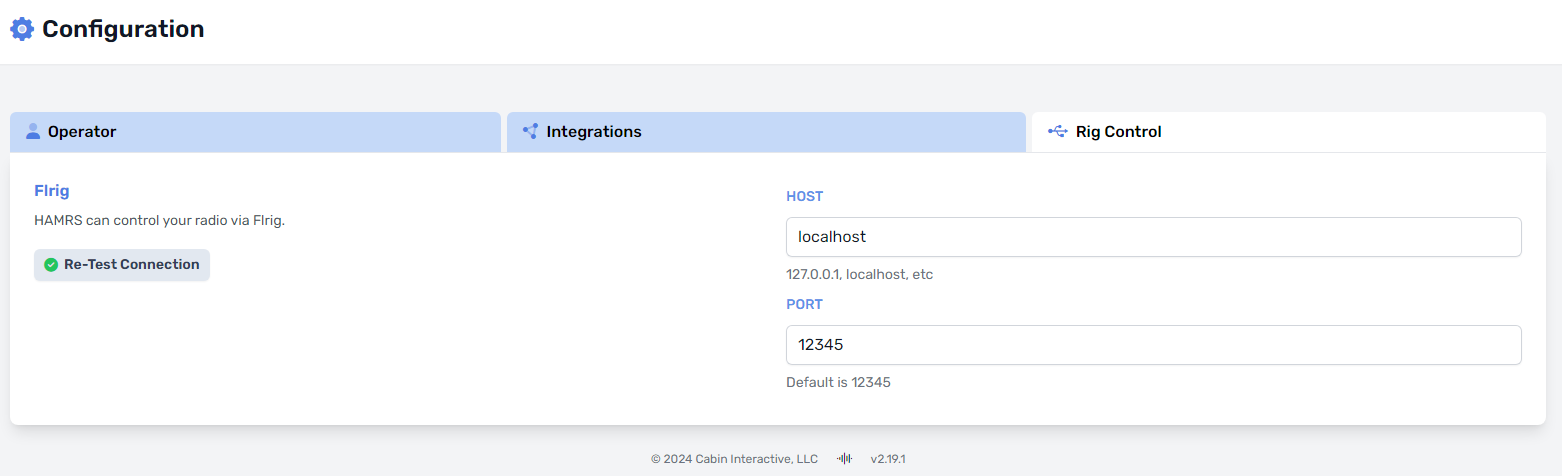Focus the Host input field containing localhost
Viewport: 1562px width, 476px height.
click(1153, 237)
